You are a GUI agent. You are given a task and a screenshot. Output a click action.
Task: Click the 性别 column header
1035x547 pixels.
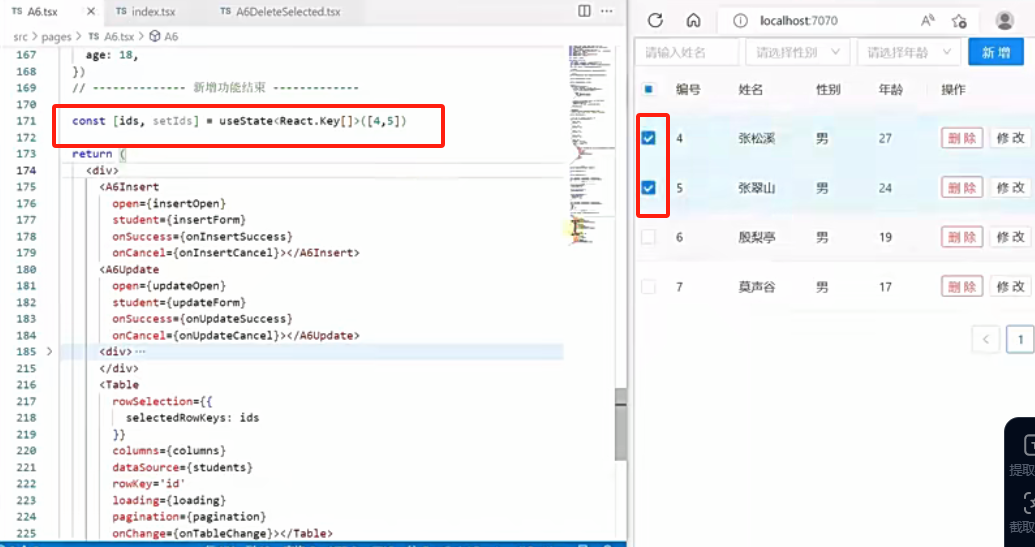[828, 90]
